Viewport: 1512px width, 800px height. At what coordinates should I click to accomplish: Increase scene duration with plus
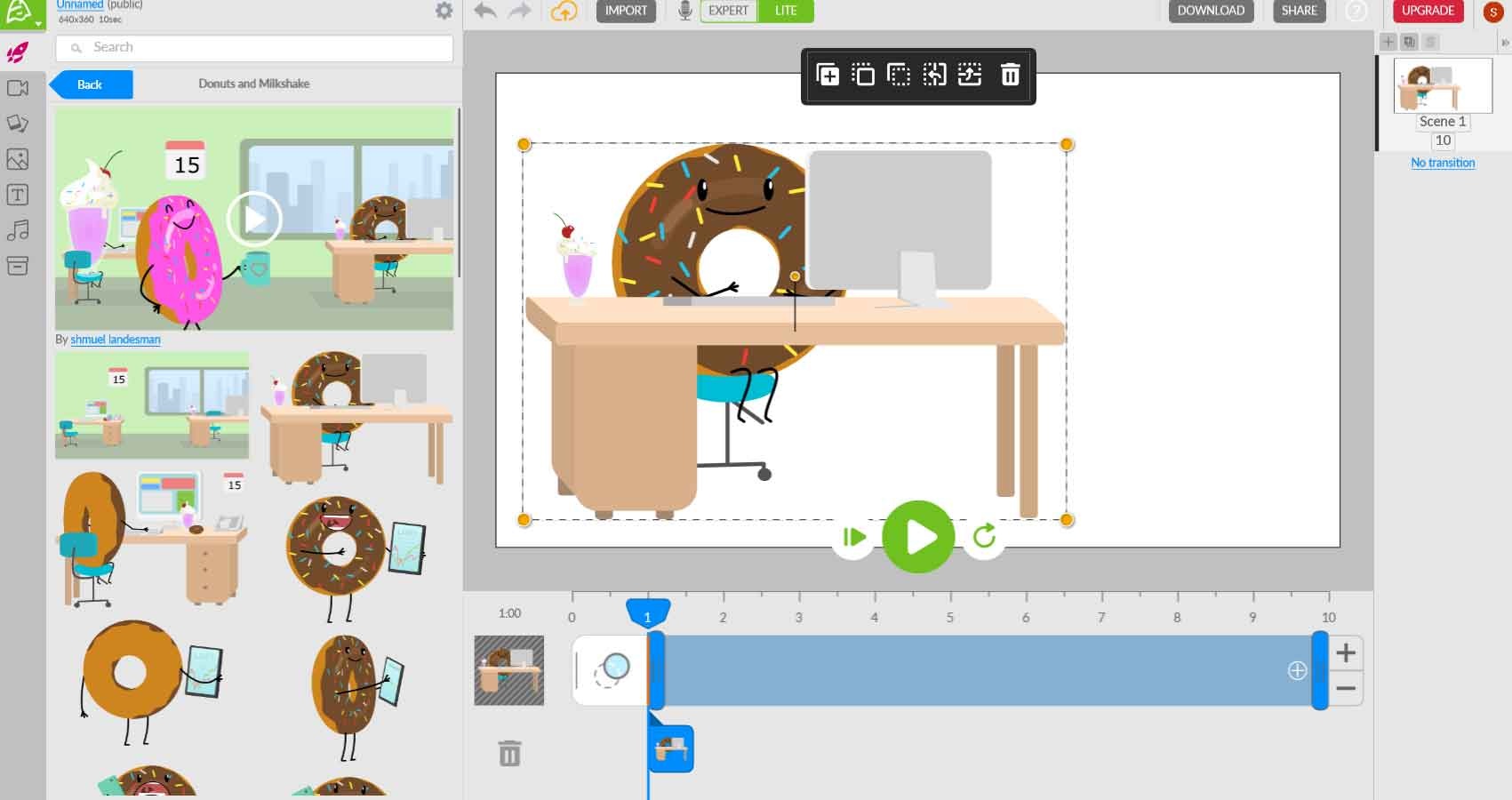point(1346,653)
